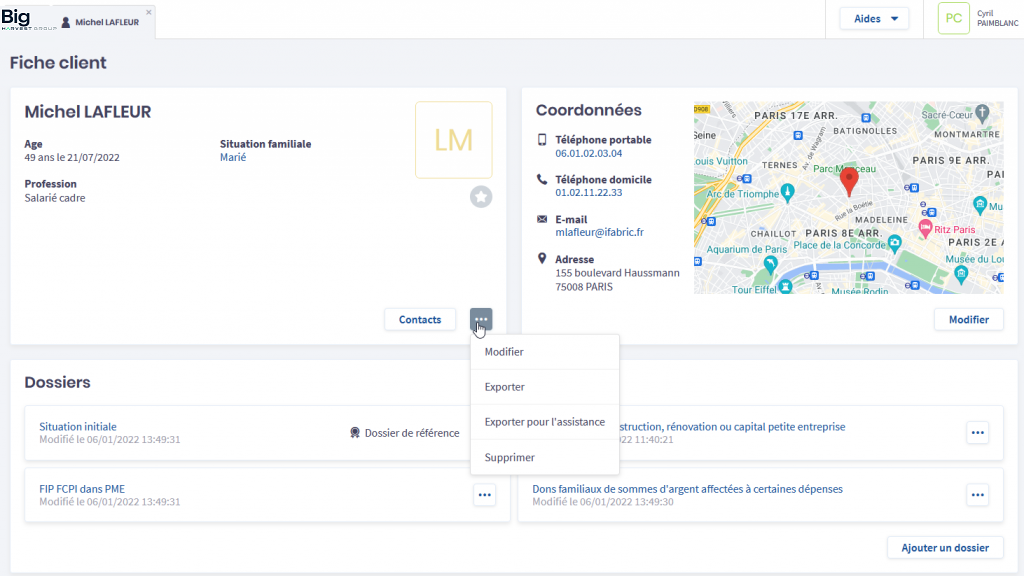Open the mlafleur@ifabric.fr email link

click(x=599, y=232)
